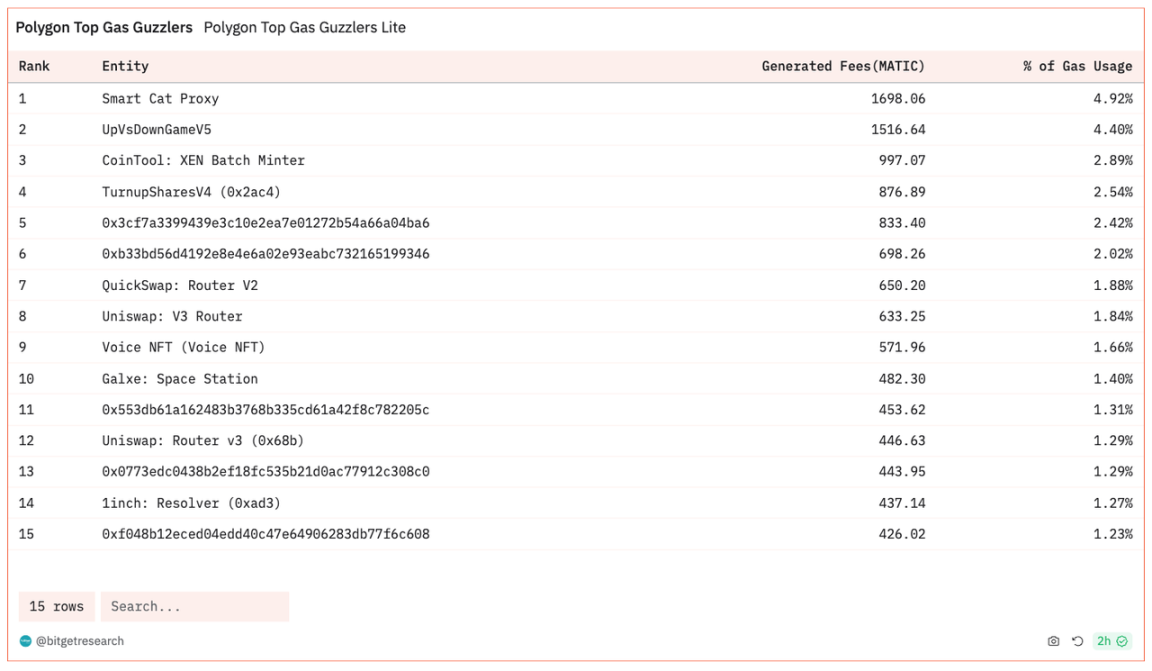
Task: Select address 0xf048b12eced04edd40c47e64906283db77f6c608
Action: [266, 534]
